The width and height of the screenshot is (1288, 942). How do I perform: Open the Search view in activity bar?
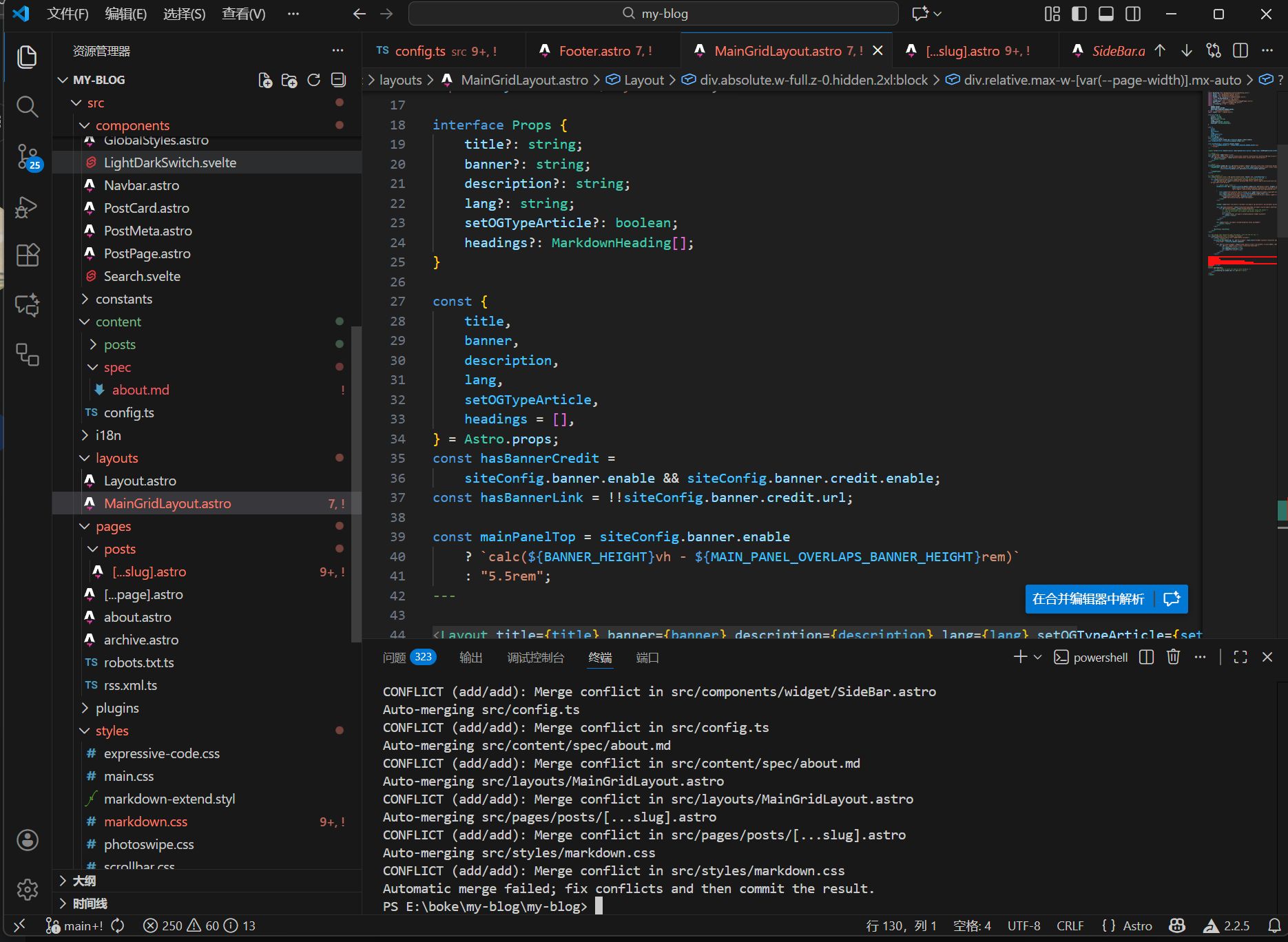28,107
